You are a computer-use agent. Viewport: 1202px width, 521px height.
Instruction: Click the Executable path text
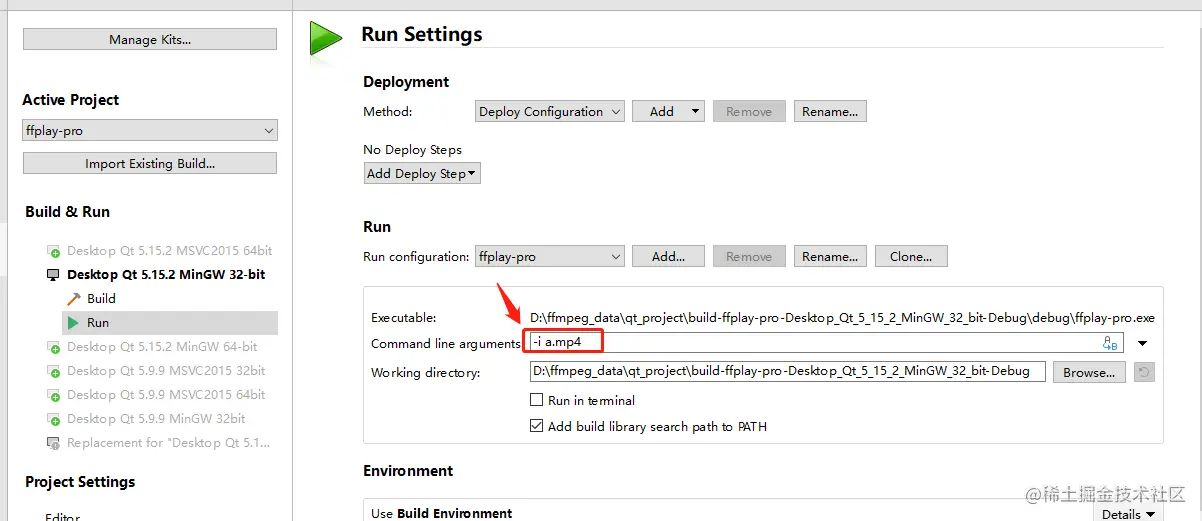[842, 318]
